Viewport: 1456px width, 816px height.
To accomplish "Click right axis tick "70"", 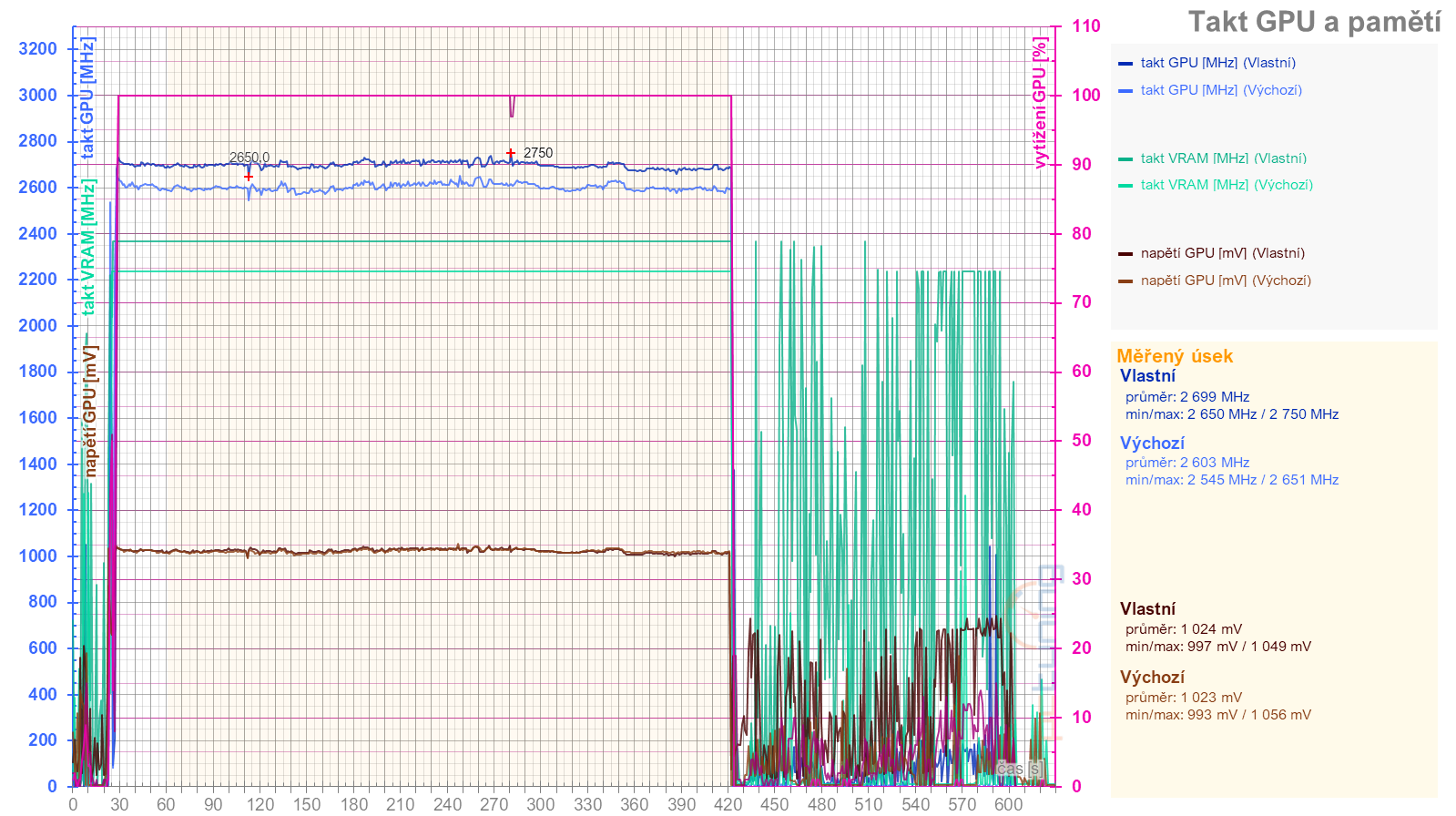I will [x=1081, y=302].
